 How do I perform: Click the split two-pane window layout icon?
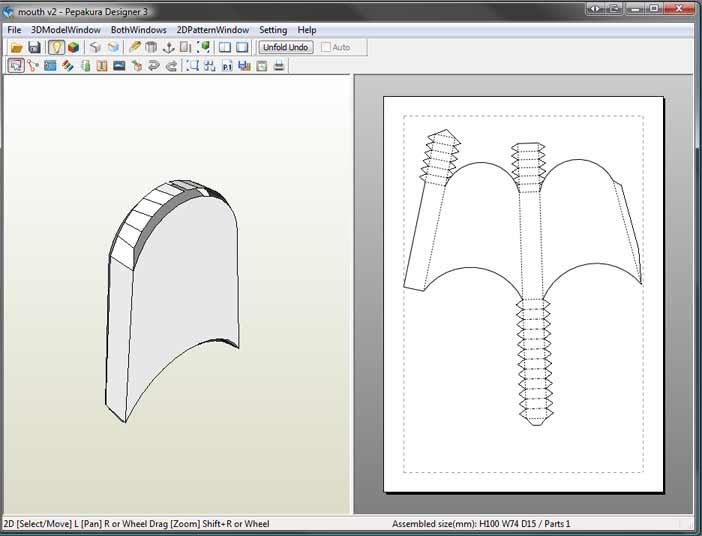coord(225,47)
